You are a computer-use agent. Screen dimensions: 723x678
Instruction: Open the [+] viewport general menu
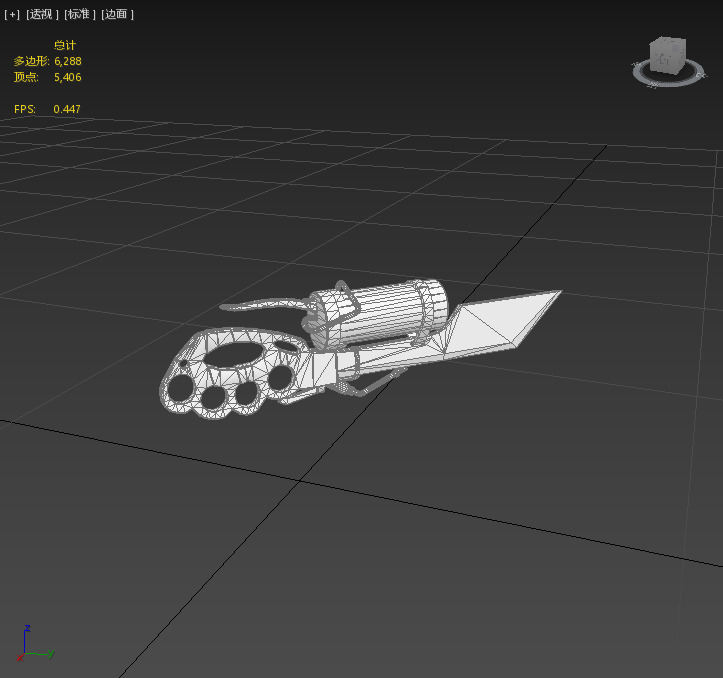pos(12,14)
